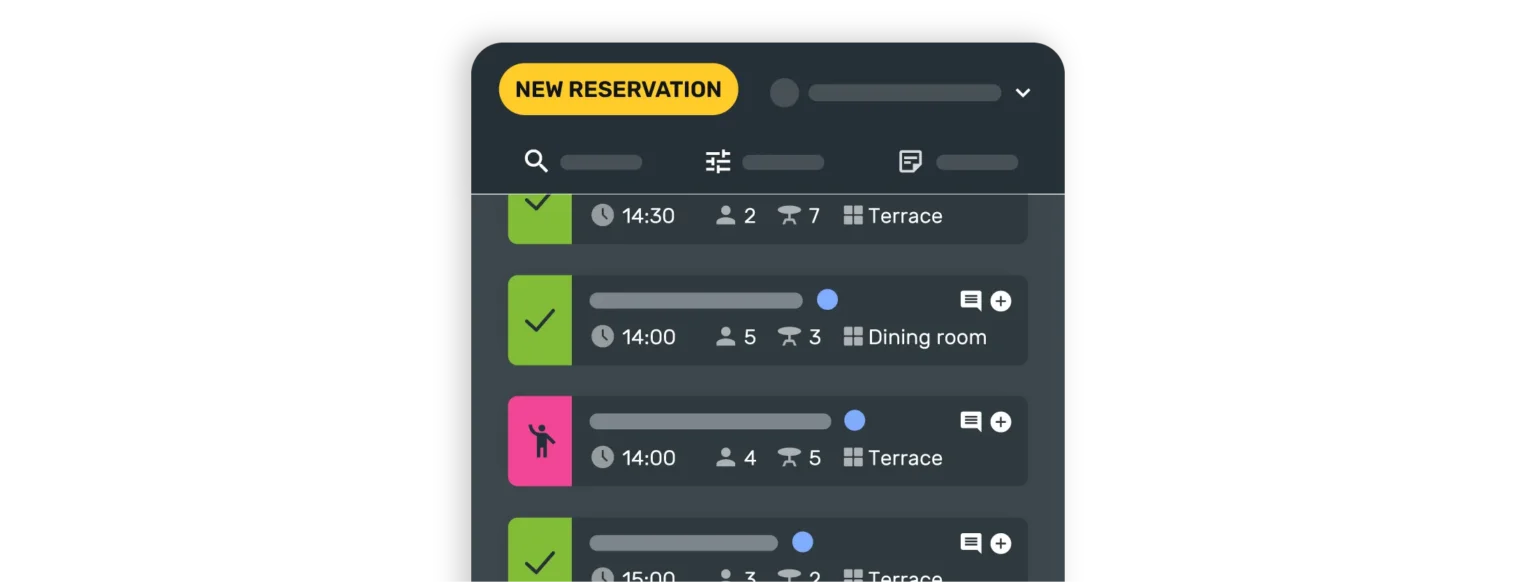Open comment icon on 14:00 Terrace reservation
The image size is (1536, 582).
970,421
